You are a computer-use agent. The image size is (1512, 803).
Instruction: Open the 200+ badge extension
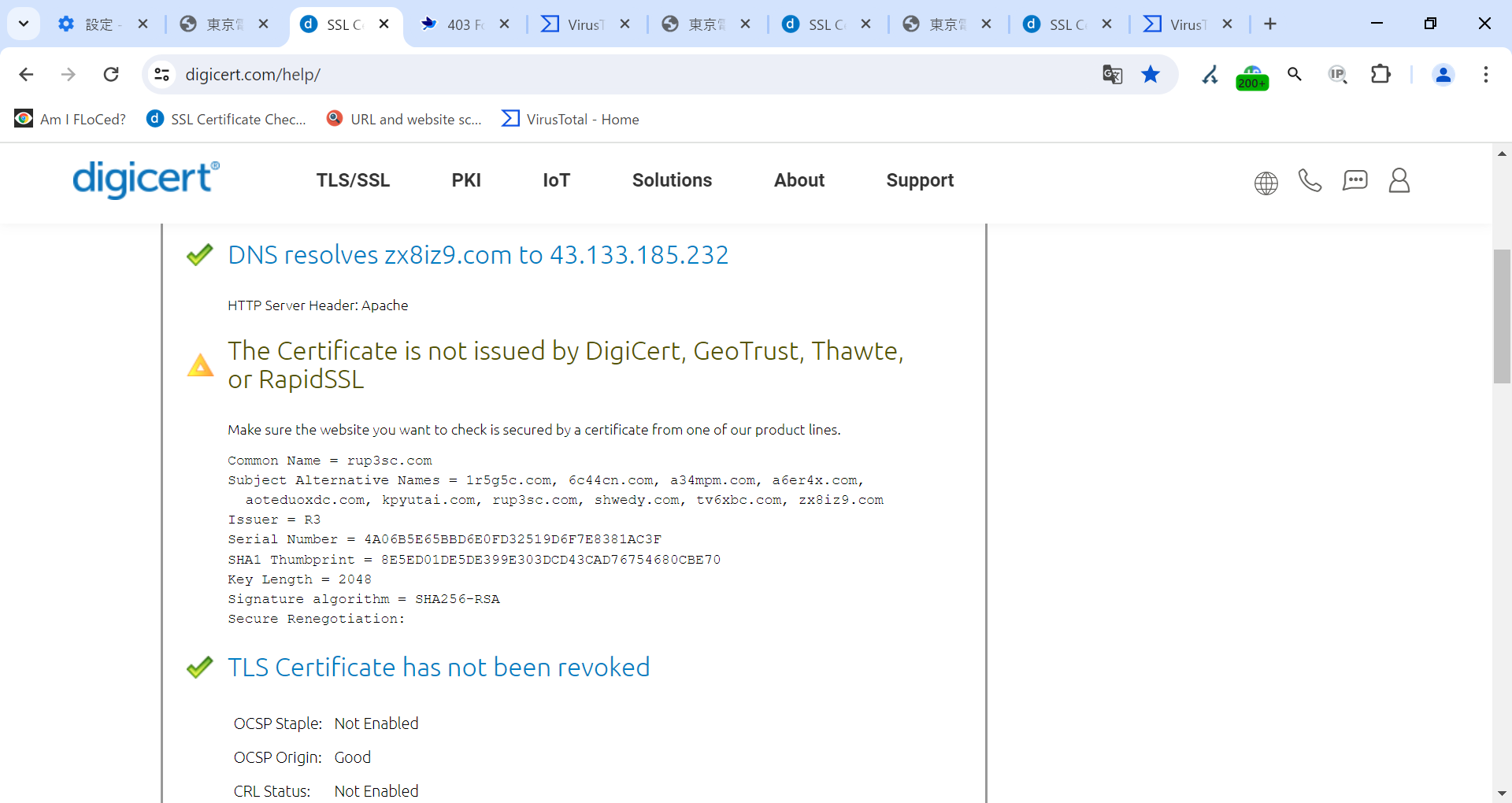tap(1252, 76)
